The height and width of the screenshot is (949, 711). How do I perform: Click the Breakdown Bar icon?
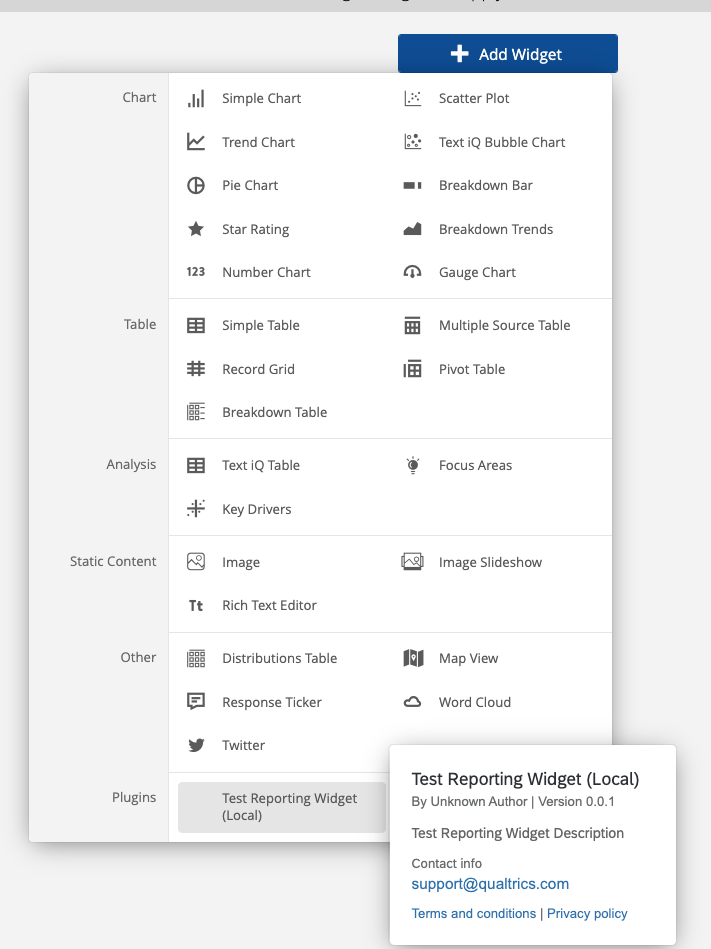[413, 185]
